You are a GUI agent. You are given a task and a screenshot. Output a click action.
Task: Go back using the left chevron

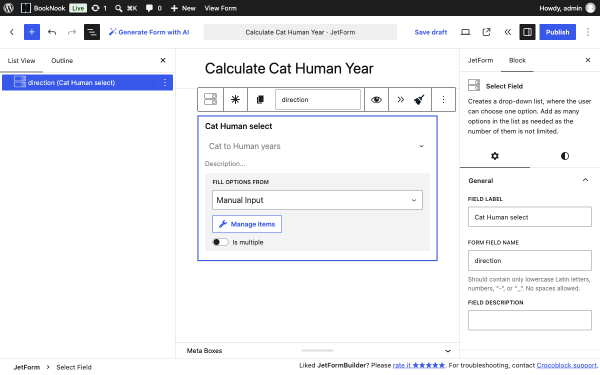[12, 32]
